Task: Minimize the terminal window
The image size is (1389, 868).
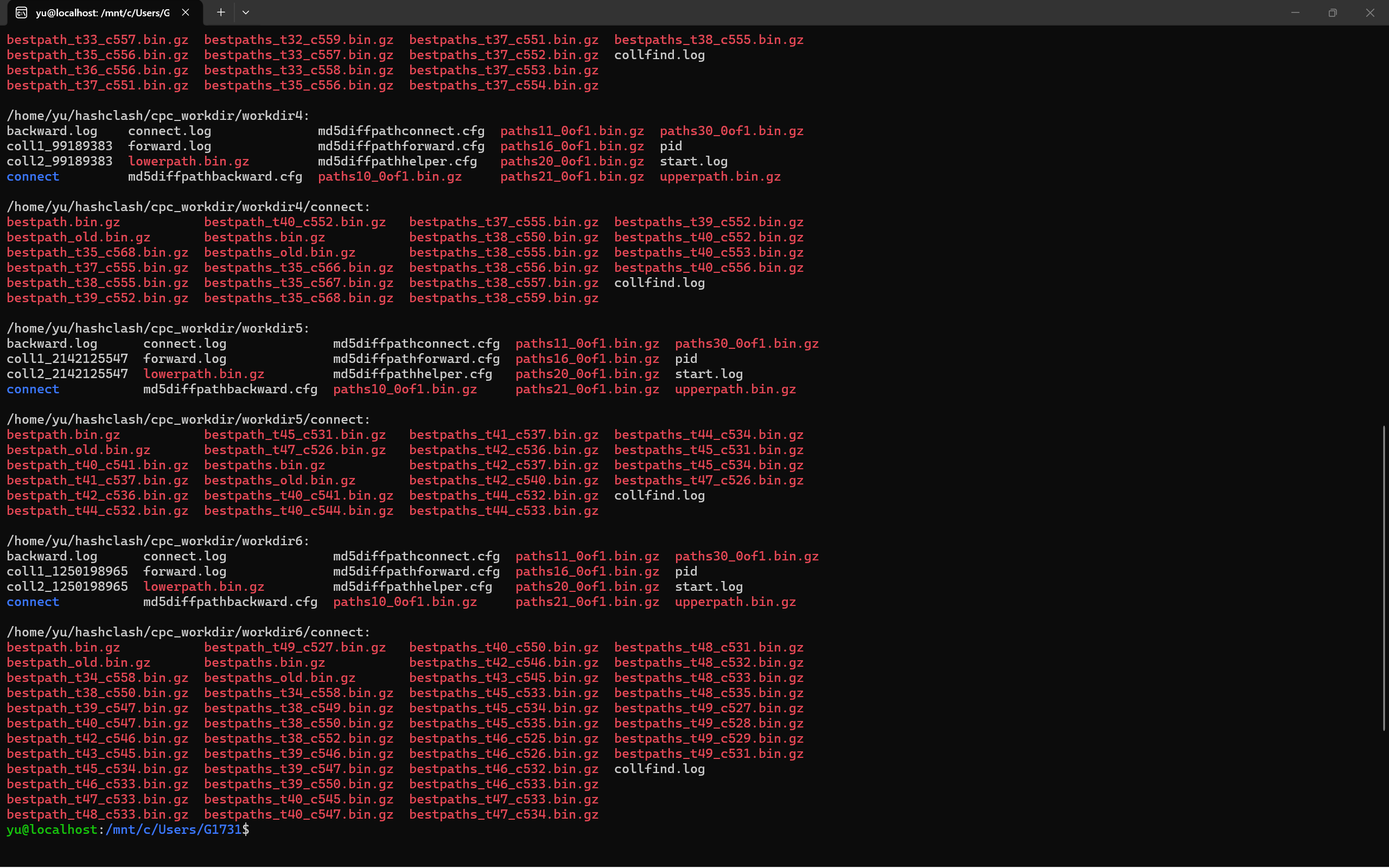Action: coord(1295,12)
